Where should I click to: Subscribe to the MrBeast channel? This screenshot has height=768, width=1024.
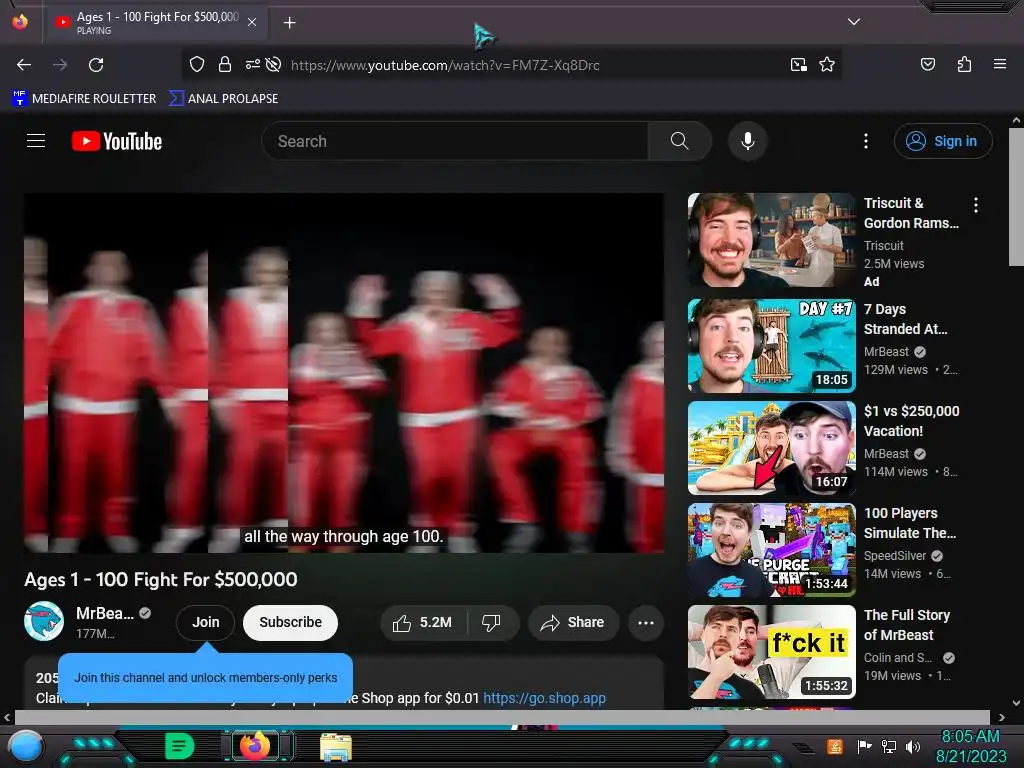click(x=291, y=622)
